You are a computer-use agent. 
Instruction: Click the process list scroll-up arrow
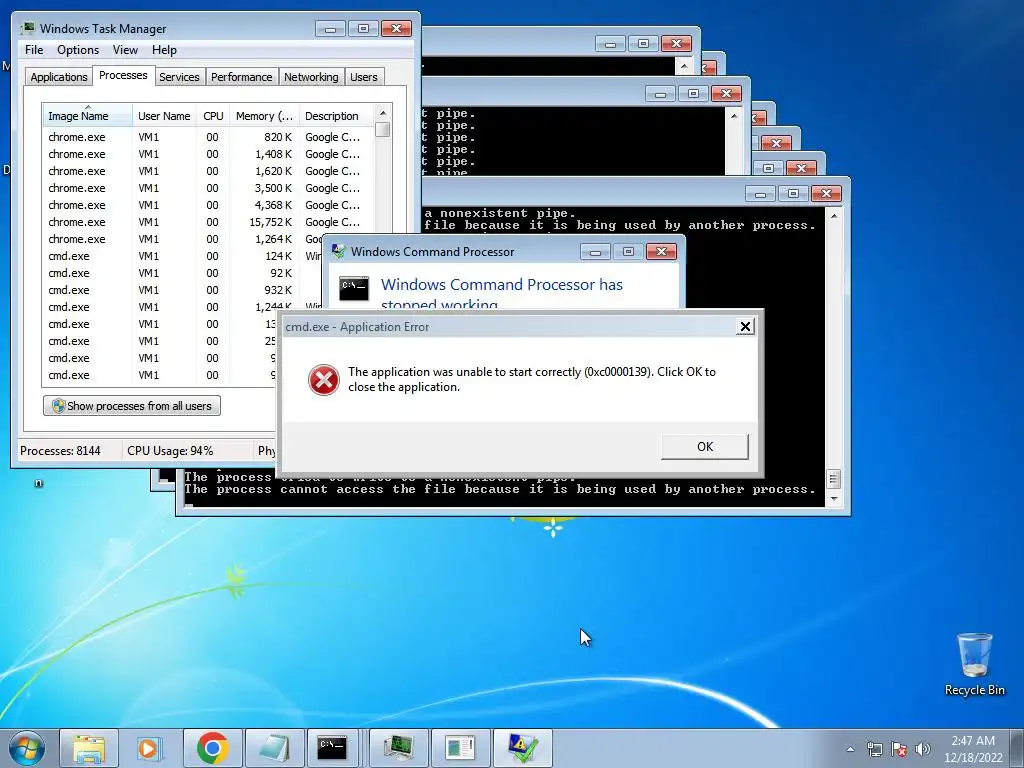[383, 113]
